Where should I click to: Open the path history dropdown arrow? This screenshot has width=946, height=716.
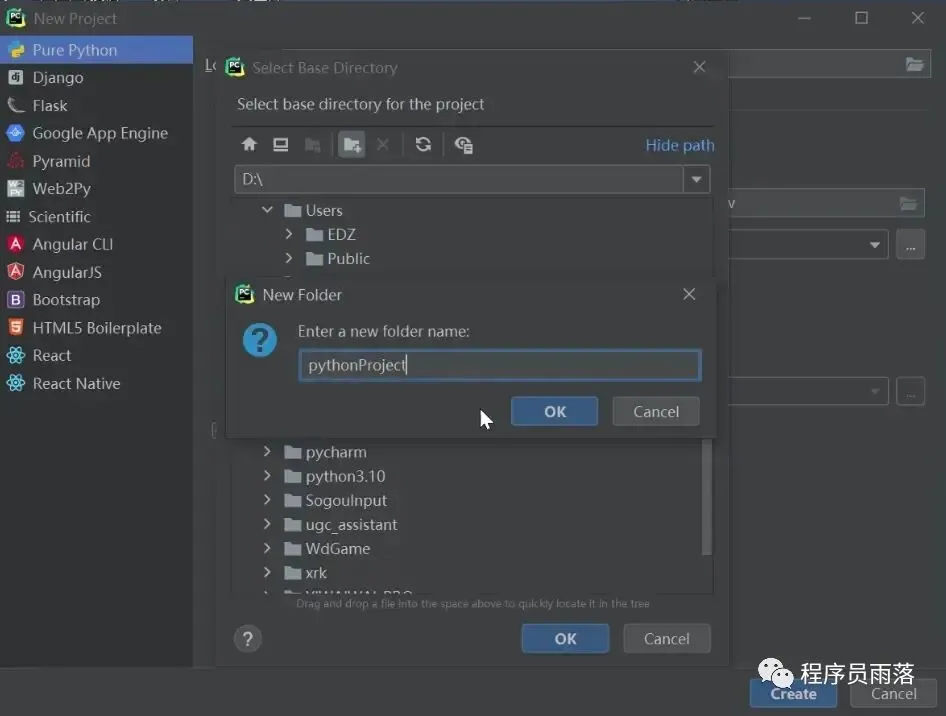tap(696, 179)
